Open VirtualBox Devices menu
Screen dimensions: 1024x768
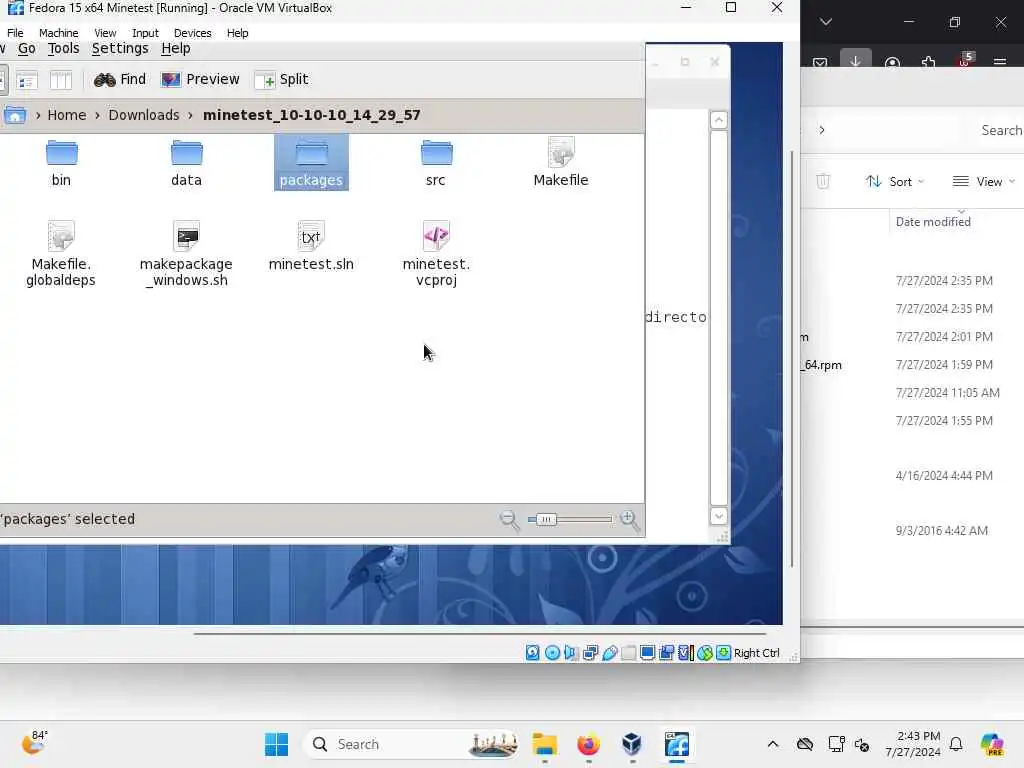[192, 33]
